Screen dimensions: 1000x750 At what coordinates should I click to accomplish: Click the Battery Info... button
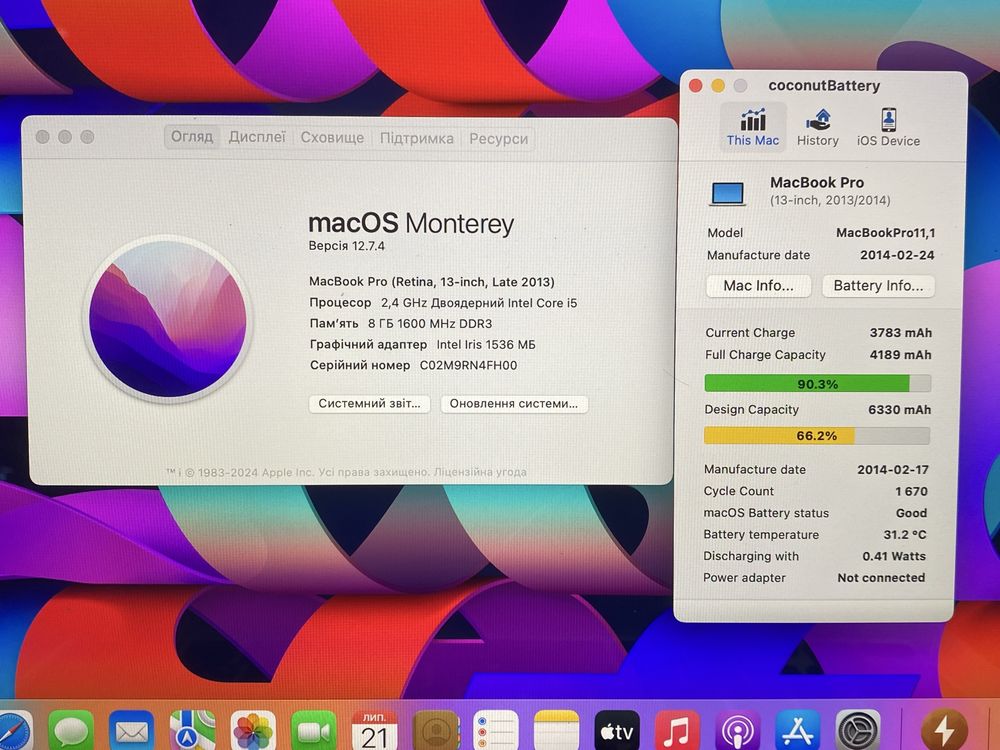pyautogui.click(x=878, y=286)
